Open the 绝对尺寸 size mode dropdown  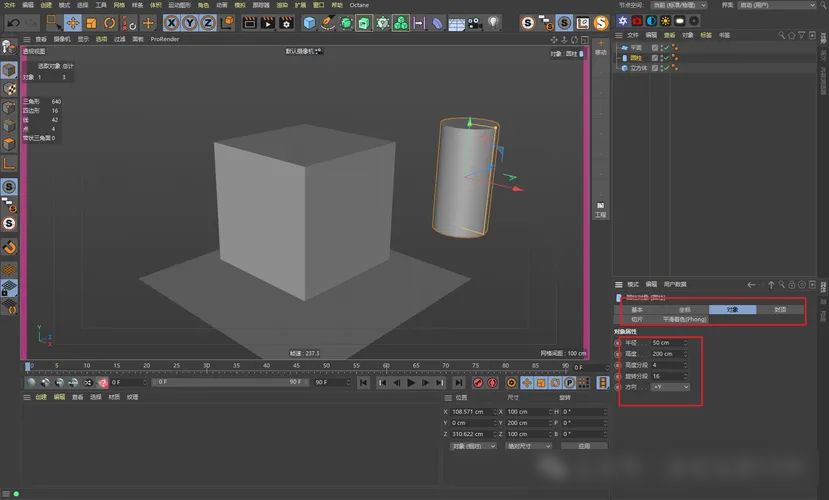[529, 446]
